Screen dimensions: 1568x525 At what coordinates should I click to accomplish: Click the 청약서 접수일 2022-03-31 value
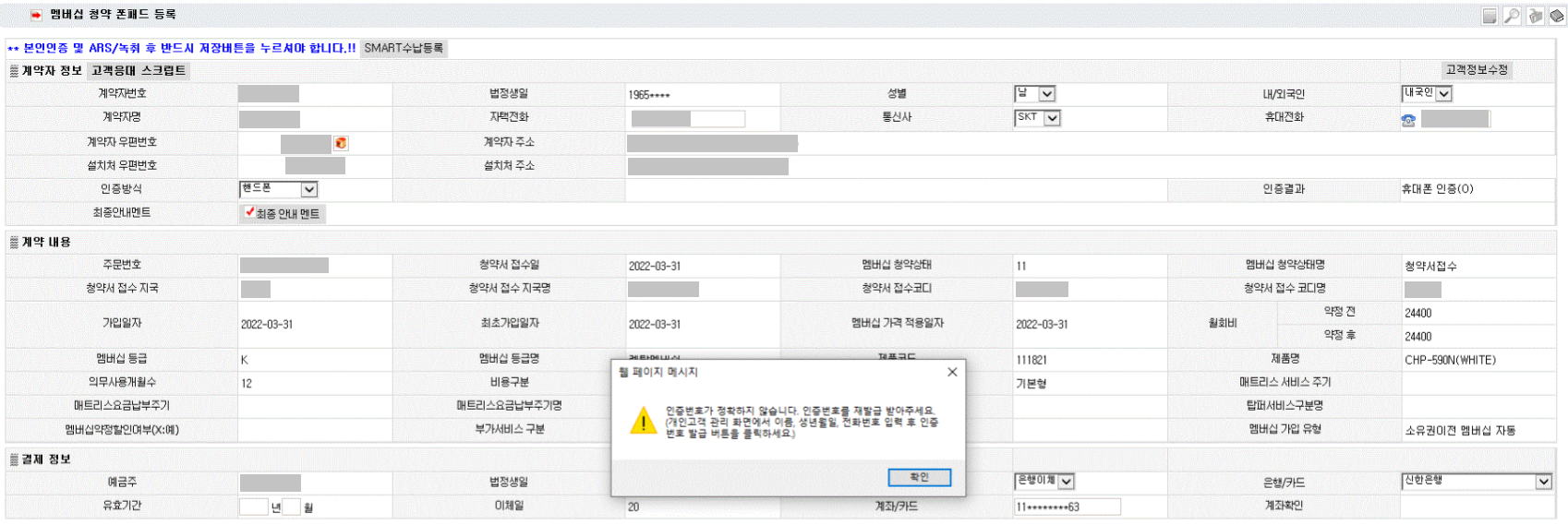[655, 266]
